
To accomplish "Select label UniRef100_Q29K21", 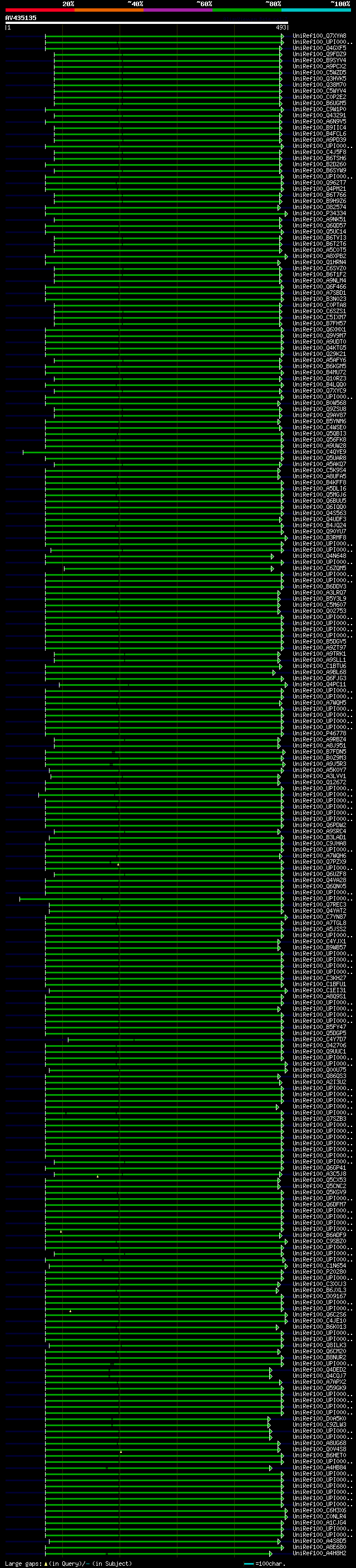I will 319,354.
